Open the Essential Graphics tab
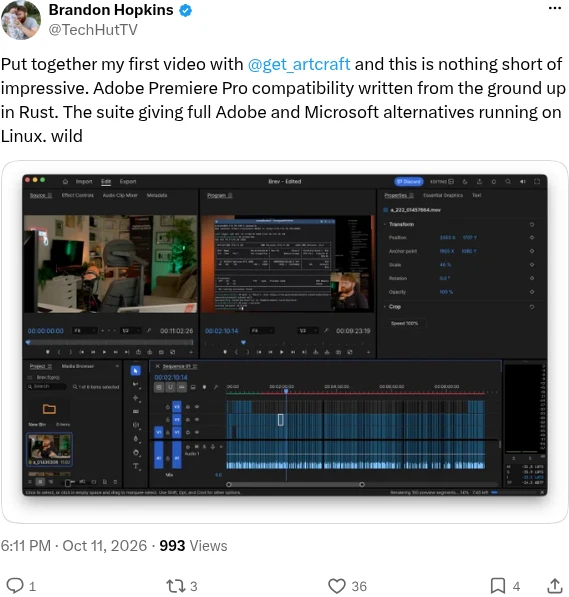This screenshot has height=597, width=569. (x=443, y=195)
